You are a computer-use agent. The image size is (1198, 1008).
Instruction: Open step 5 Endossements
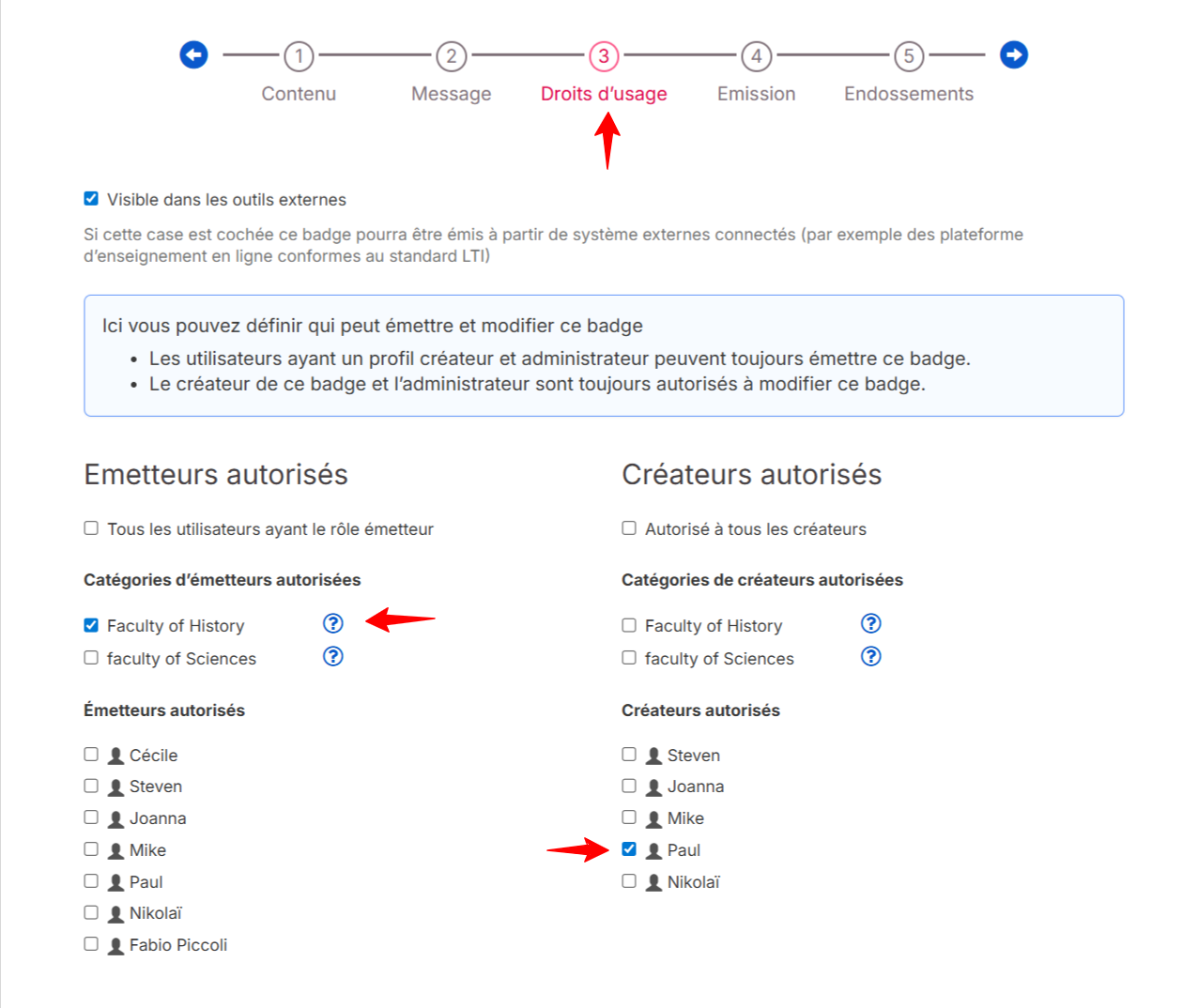pyautogui.click(x=909, y=56)
